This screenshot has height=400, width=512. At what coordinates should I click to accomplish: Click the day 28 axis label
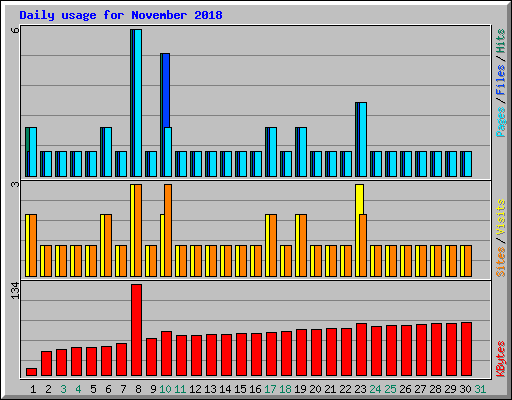coord(435,389)
